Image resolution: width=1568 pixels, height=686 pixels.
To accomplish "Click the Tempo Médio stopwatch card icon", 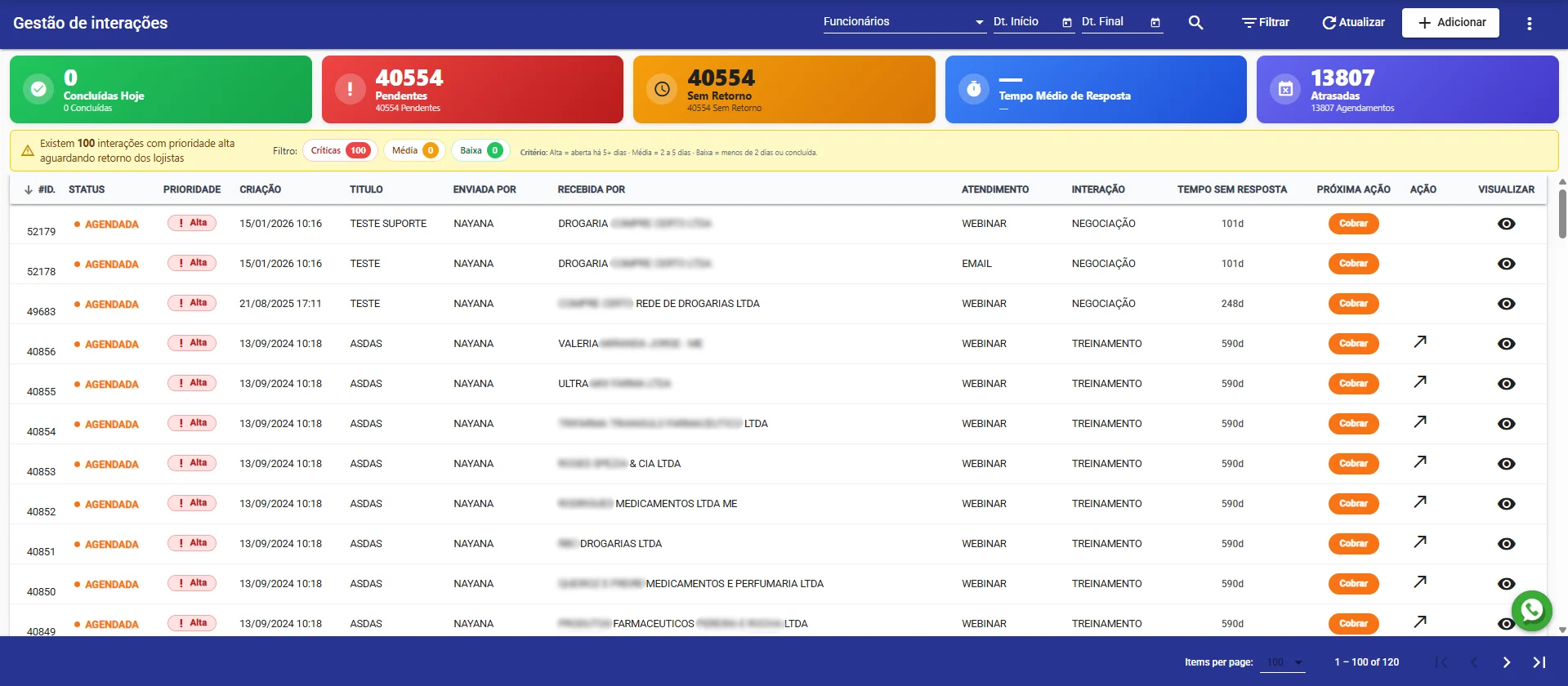I will pyautogui.click(x=974, y=89).
